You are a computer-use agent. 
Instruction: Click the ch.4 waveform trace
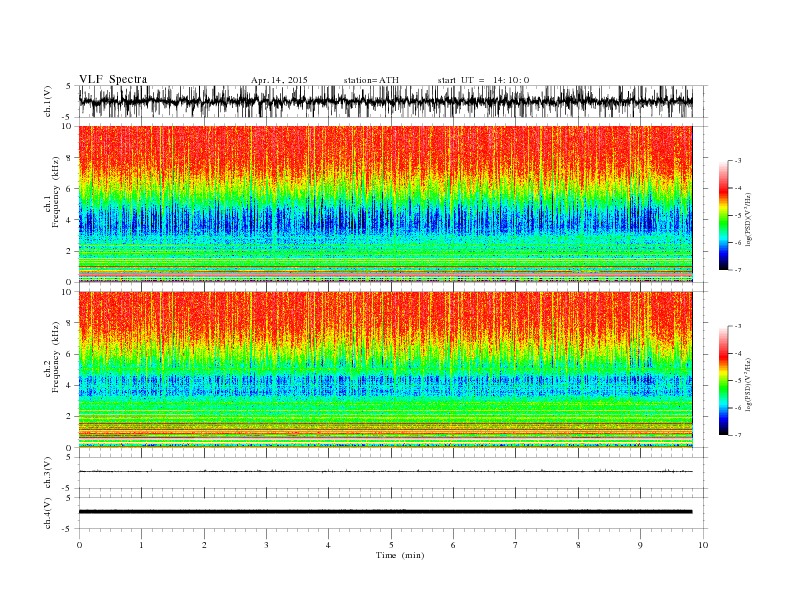[x=385, y=512]
